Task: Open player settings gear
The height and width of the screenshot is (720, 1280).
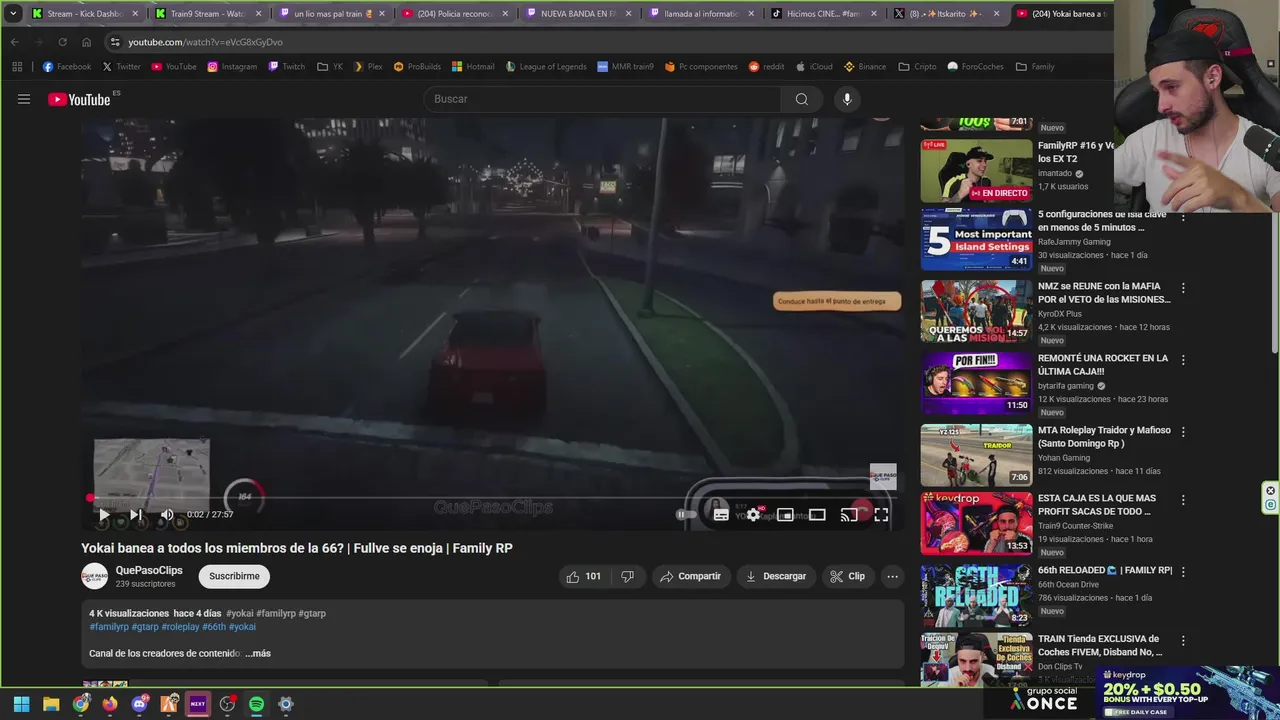Action: tap(753, 515)
